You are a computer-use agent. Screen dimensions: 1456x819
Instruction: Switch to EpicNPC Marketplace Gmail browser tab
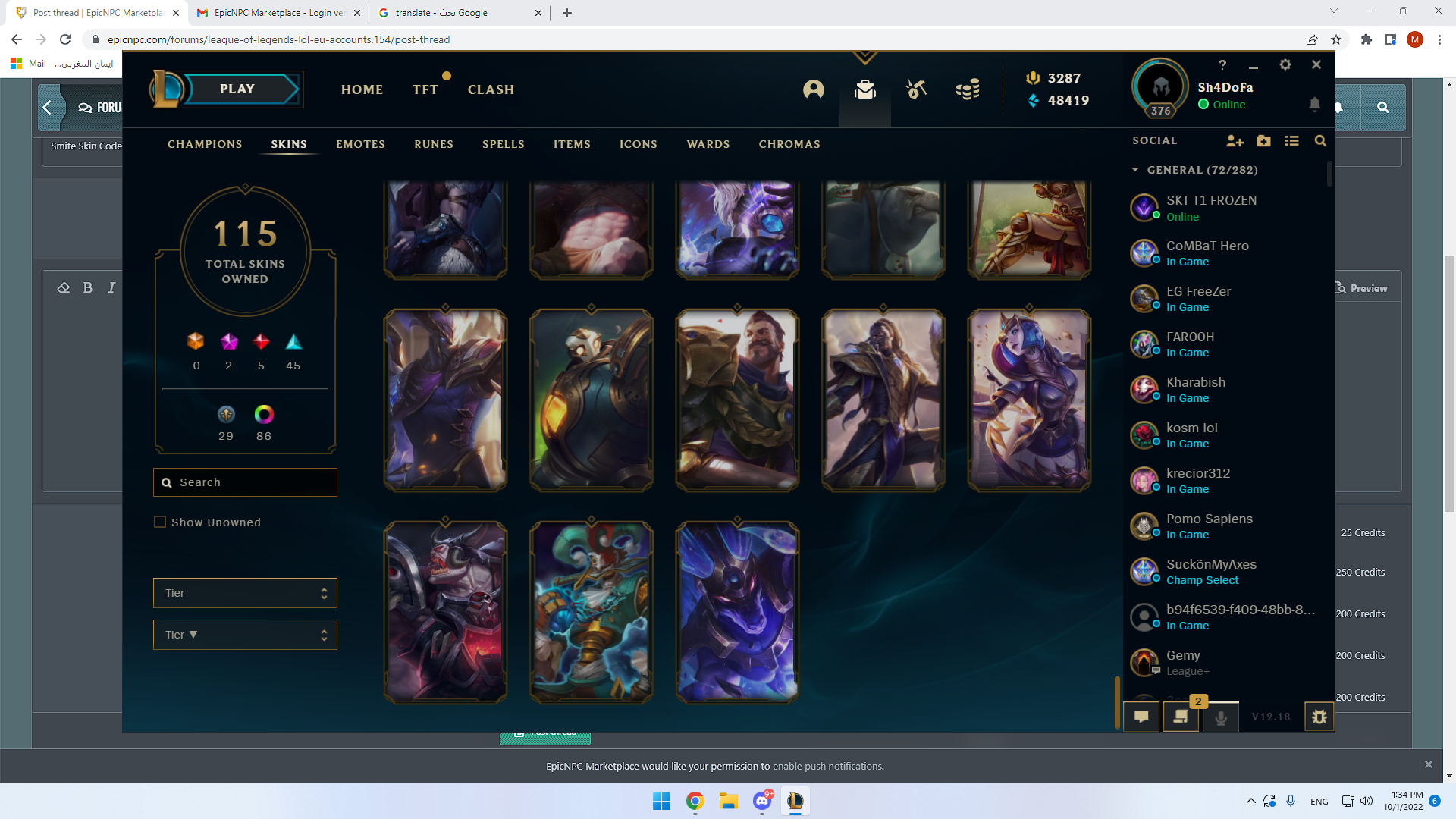278,13
